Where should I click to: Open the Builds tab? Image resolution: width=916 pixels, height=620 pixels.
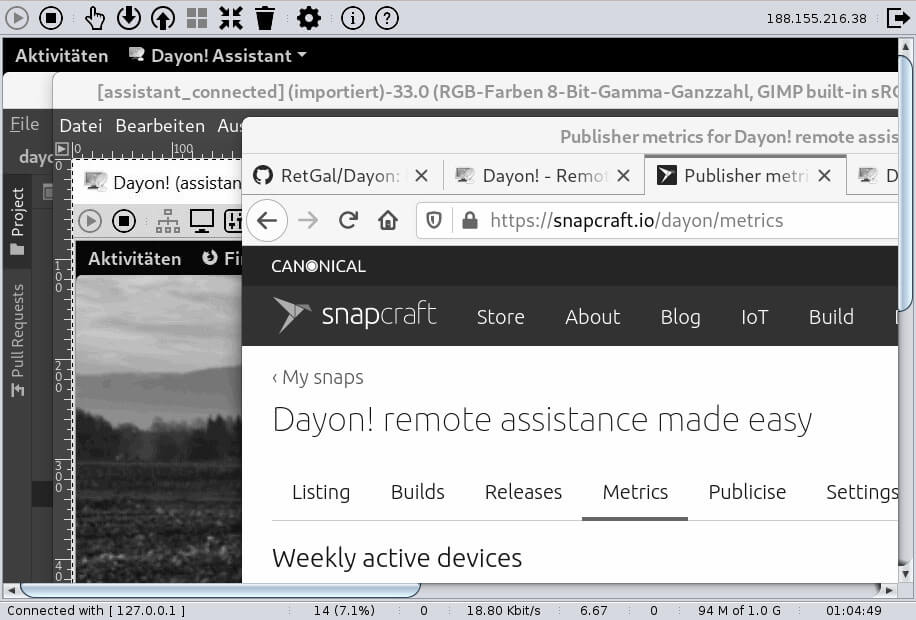coord(418,492)
